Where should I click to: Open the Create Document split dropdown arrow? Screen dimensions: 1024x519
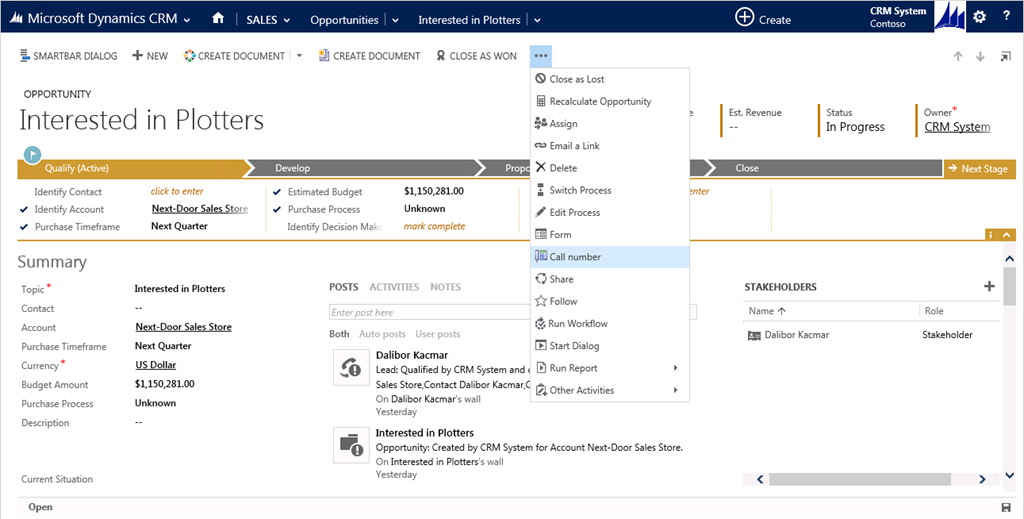pos(300,56)
